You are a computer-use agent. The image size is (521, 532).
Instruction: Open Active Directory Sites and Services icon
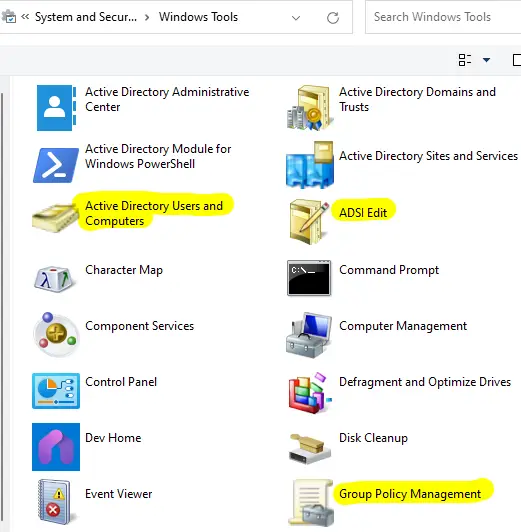click(310, 165)
